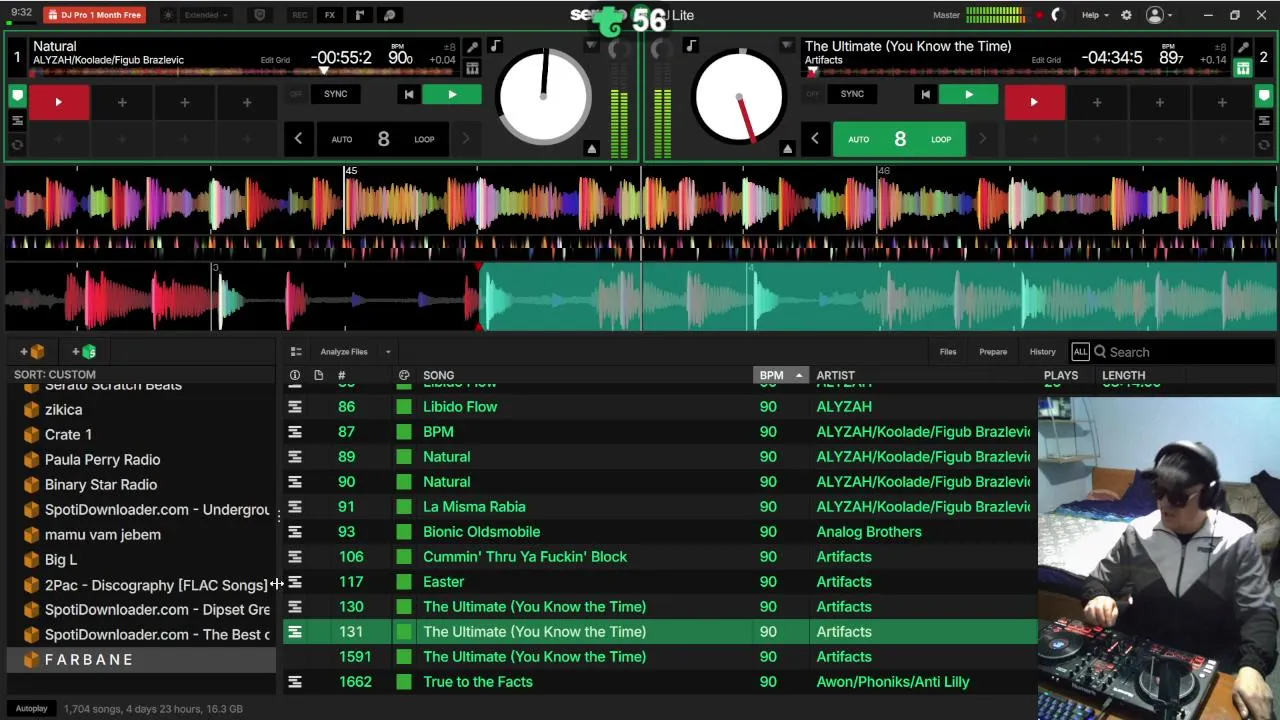Halve the deck 1 loop size
Viewport: 1280px width, 720px height.
[x=298, y=139]
